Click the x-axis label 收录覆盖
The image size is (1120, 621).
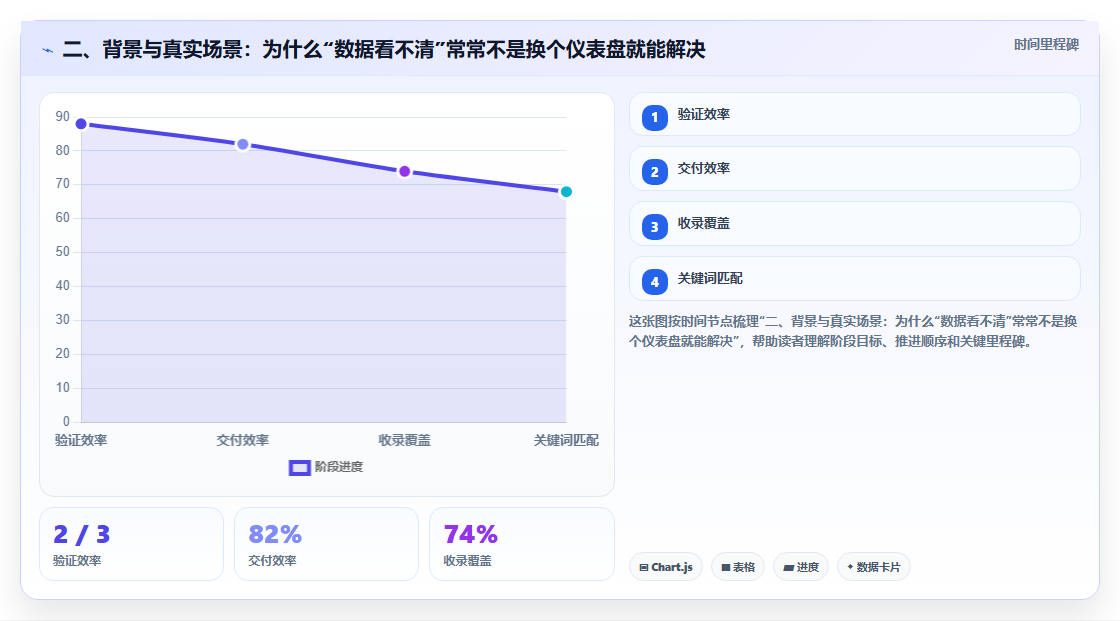pyautogui.click(x=404, y=440)
